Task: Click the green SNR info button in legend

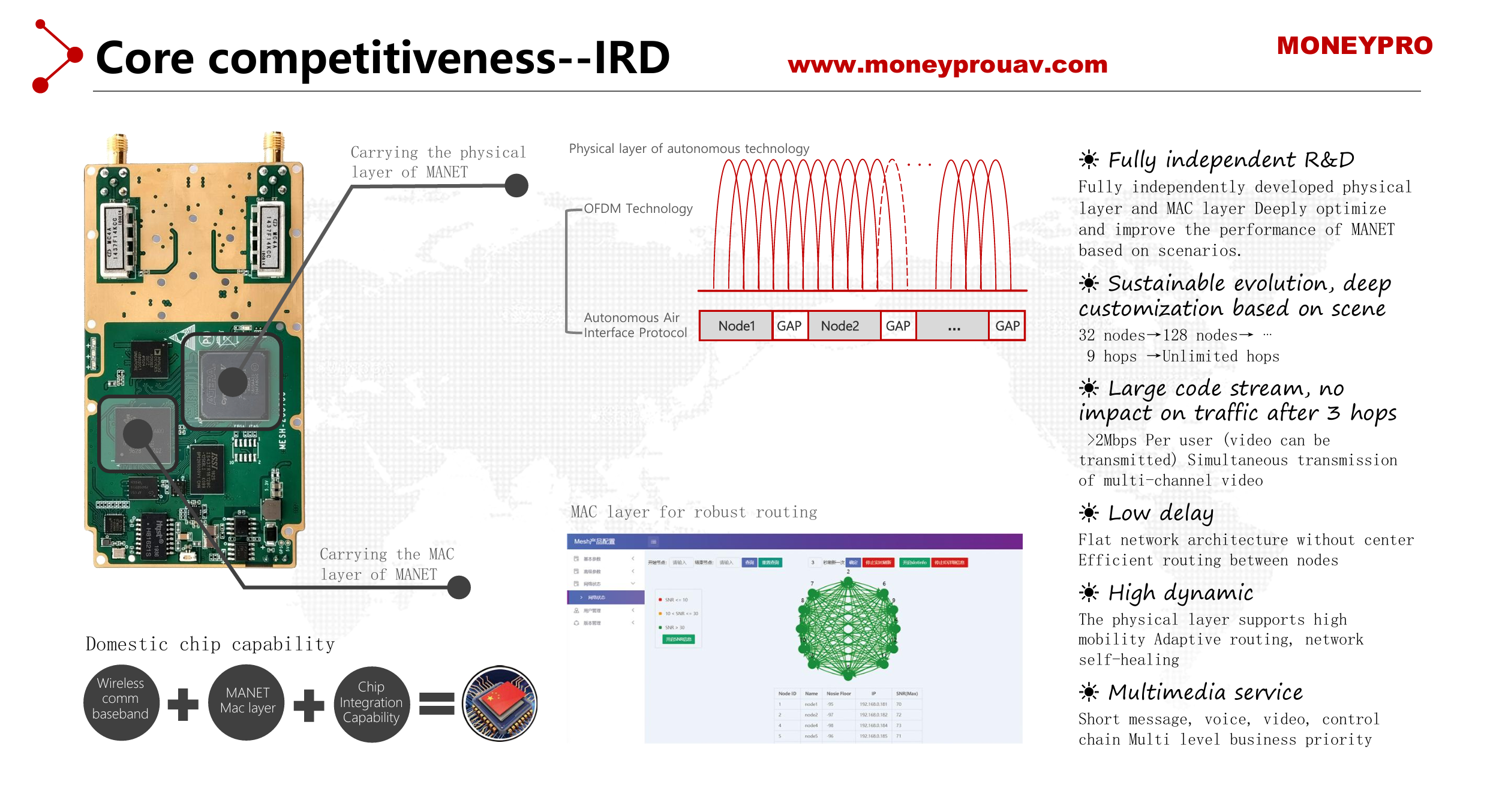Action: click(678, 639)
